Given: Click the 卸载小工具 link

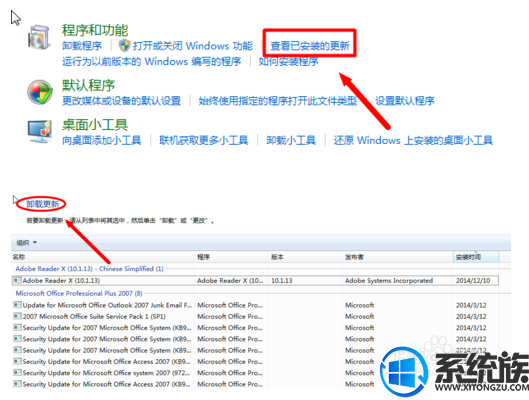Looking at the screenshot, I should tap(291, 140).
